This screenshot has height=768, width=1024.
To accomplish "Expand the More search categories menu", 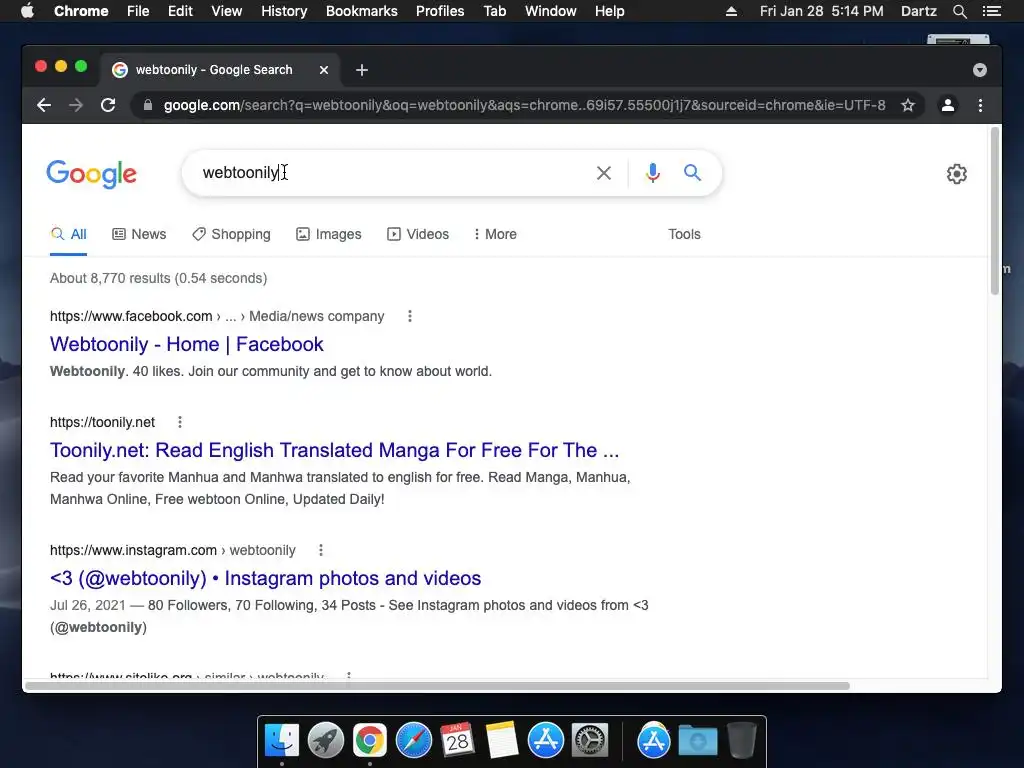I will point(495,234).
